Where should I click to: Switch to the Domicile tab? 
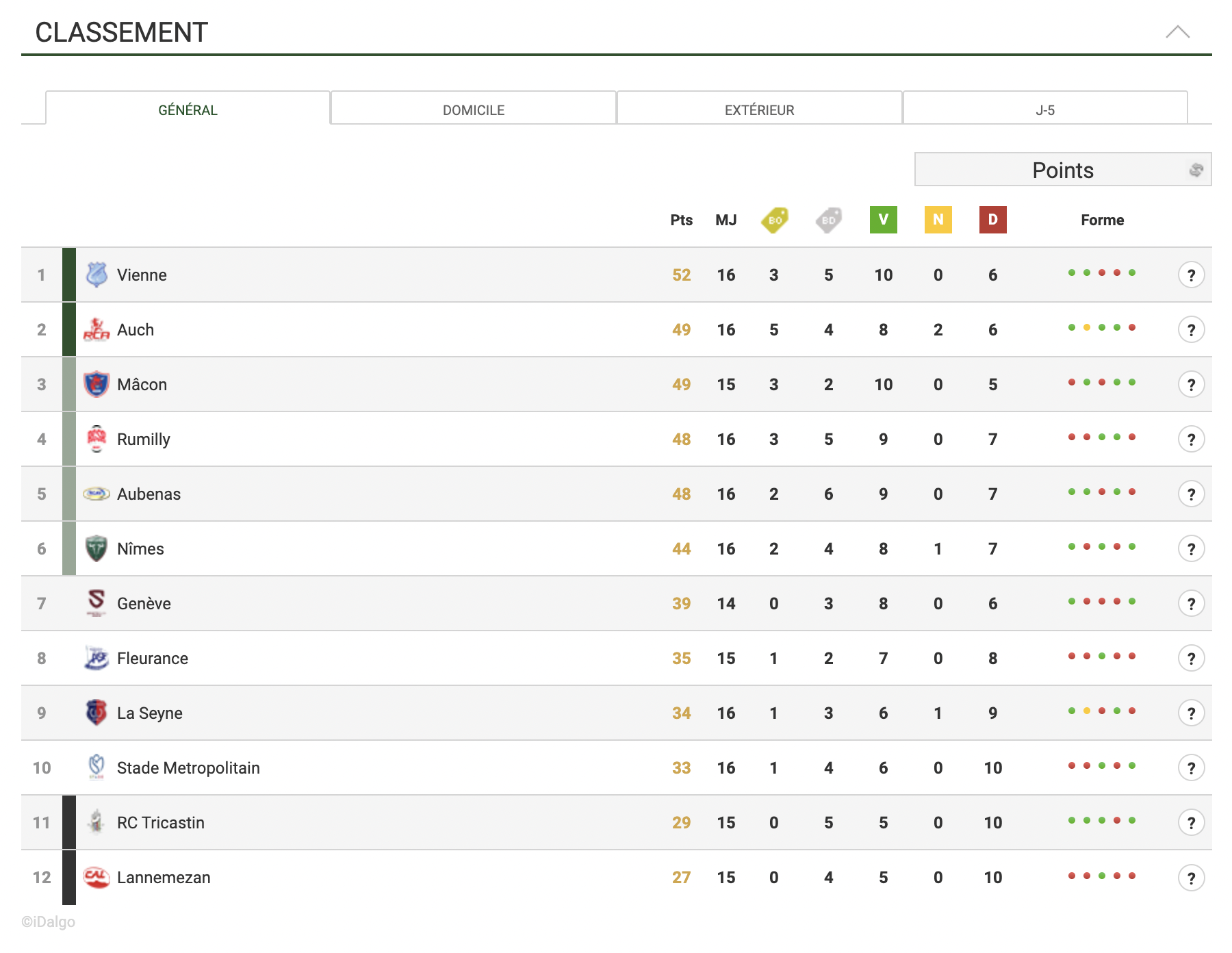(x=474, y=110)
